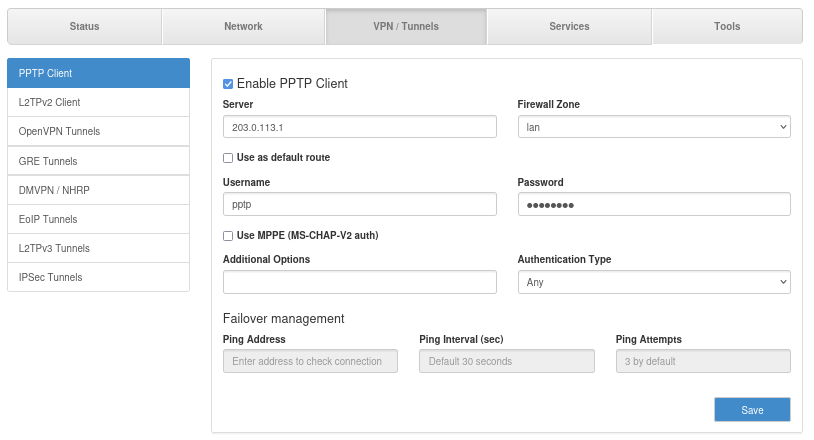Open DMVPN / NHRP settings
Image resolution: width=814 pixels, height=440 pixels.
point(98,190)
